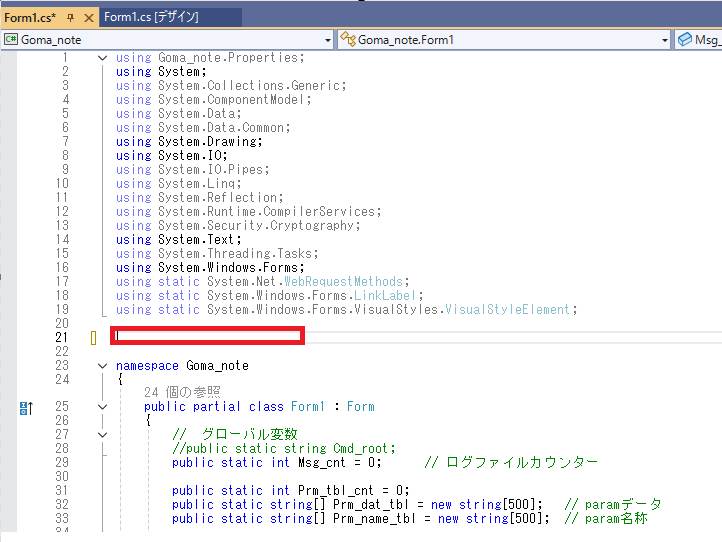Collapse the namespace Goma_note block
Image resolution: width=722 pixels, height=542 pixels.
(x=102, y=366)
